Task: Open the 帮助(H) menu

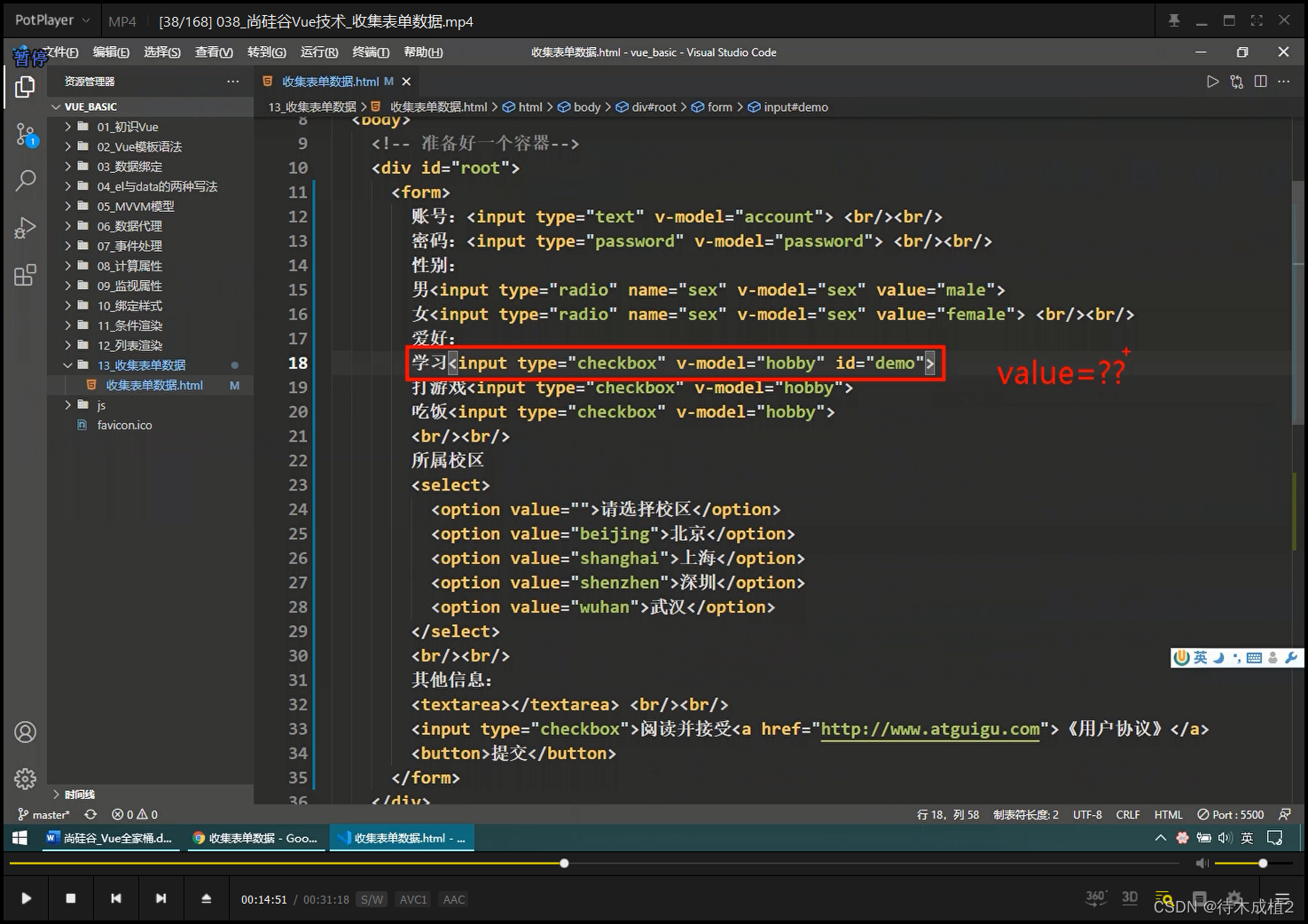Action: (423, 52)
